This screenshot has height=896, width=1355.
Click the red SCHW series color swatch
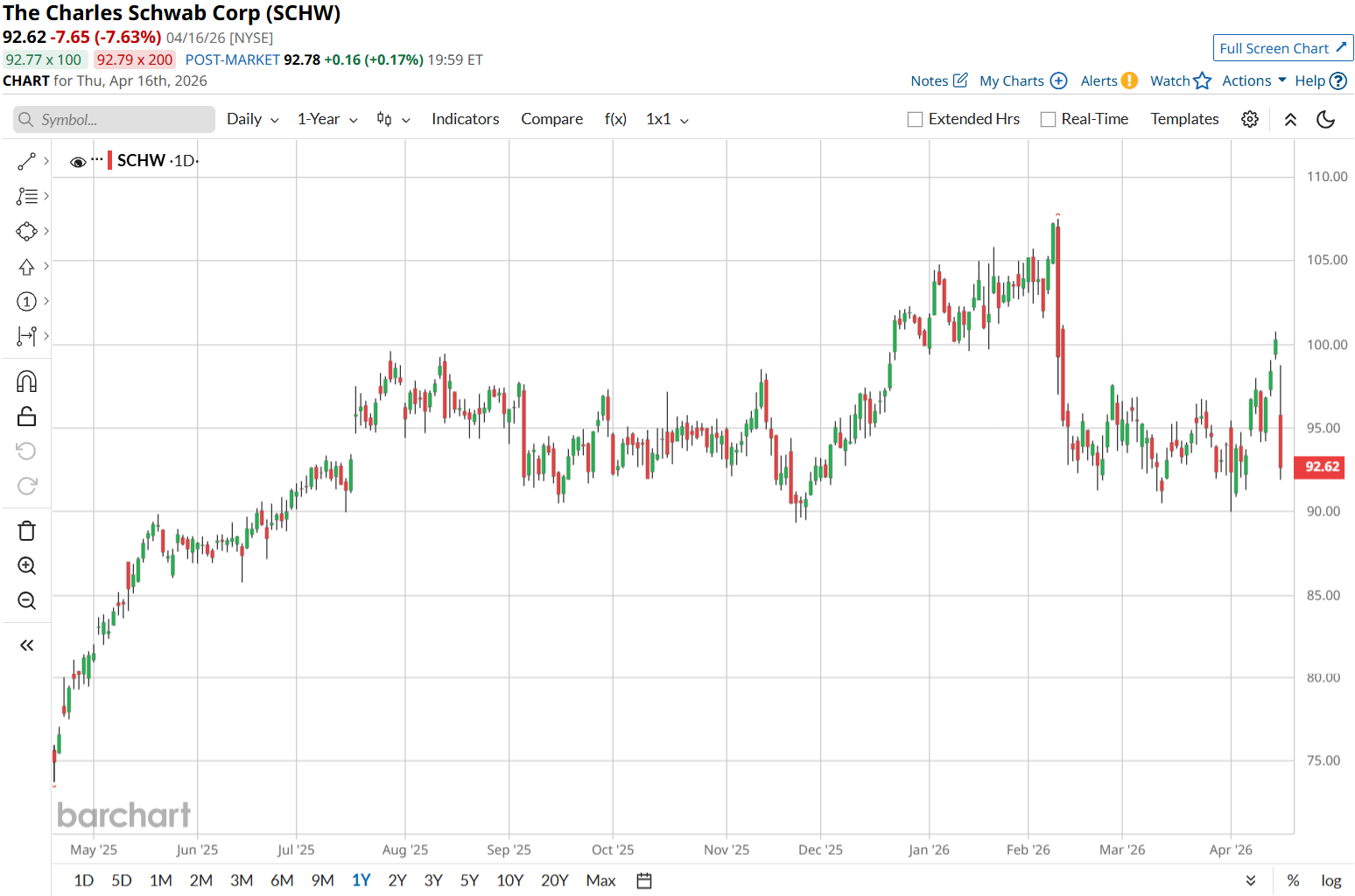pos(109,161)
